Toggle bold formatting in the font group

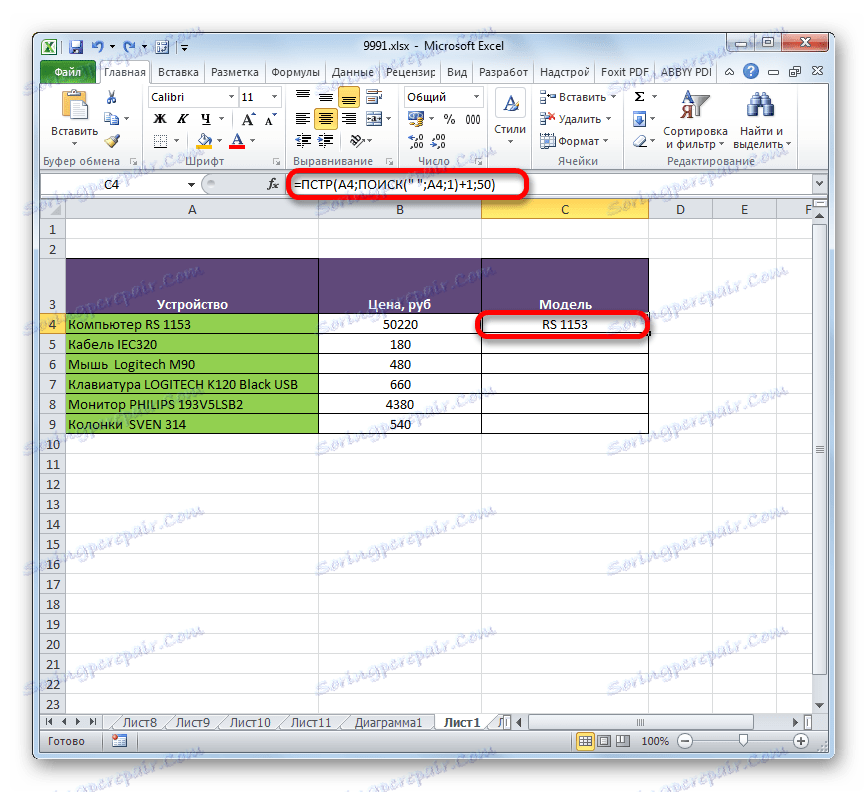point(159,118)
